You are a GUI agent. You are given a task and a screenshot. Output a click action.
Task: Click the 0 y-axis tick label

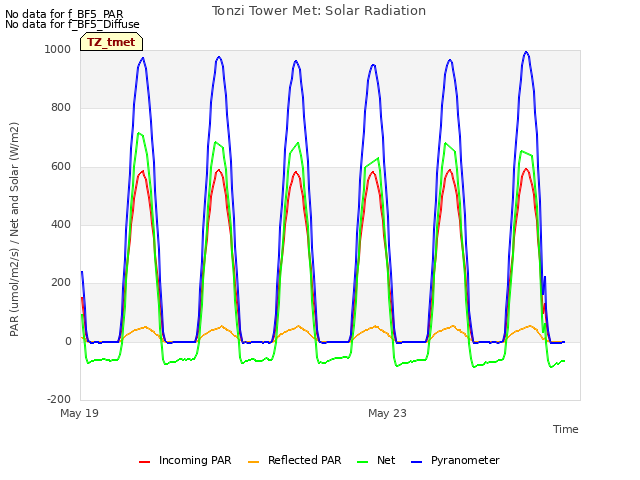(68, 341)
